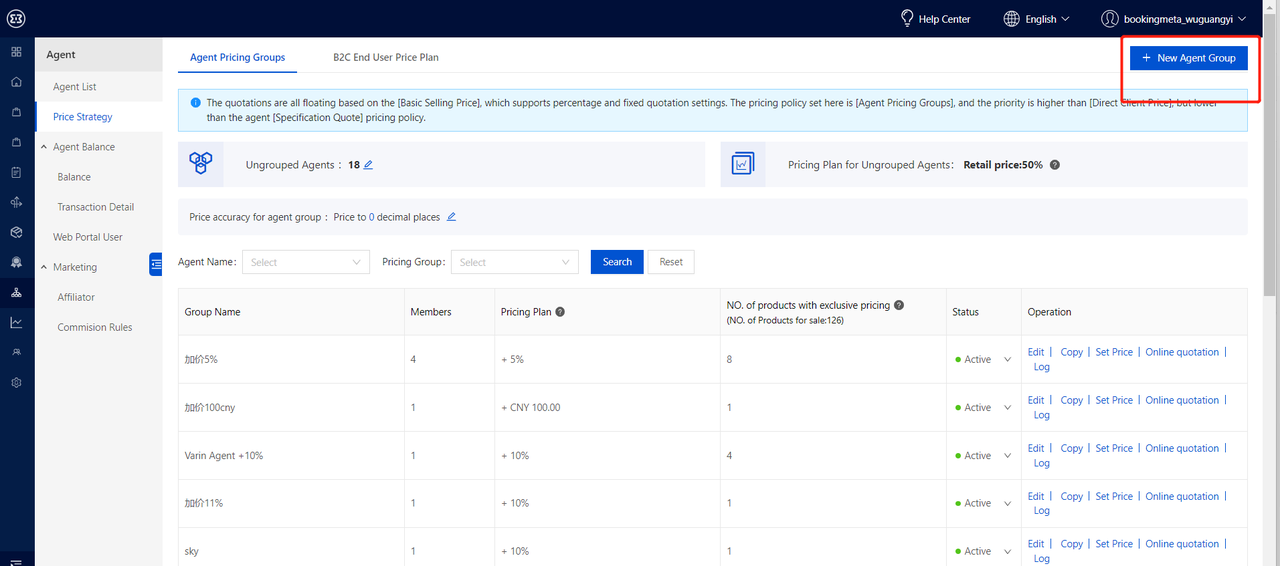Click Set Price for Varin Agent +10%
This screenshot has height=566, width=1280.
point(1113,448)
